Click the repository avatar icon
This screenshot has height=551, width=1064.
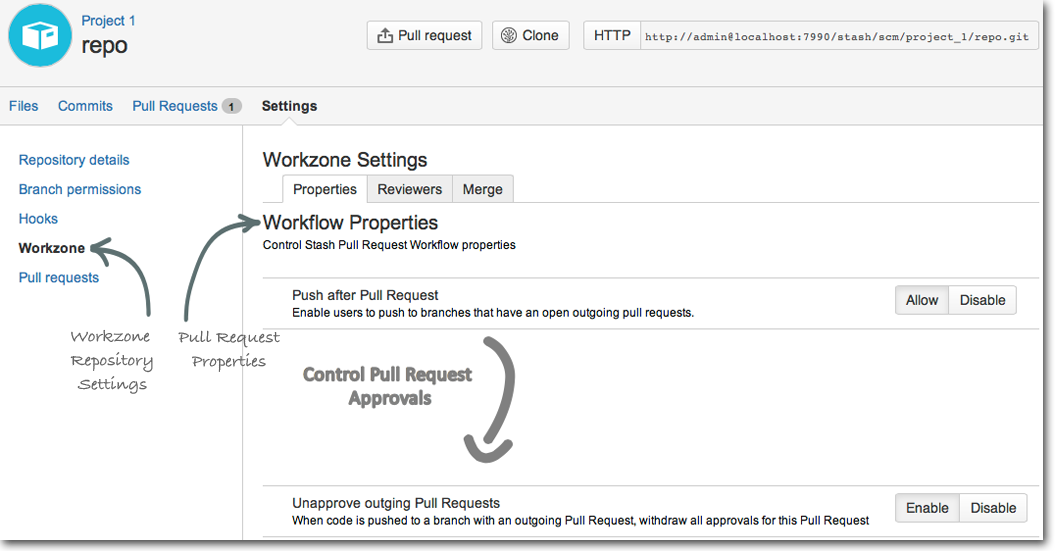(x=40, y=35)
